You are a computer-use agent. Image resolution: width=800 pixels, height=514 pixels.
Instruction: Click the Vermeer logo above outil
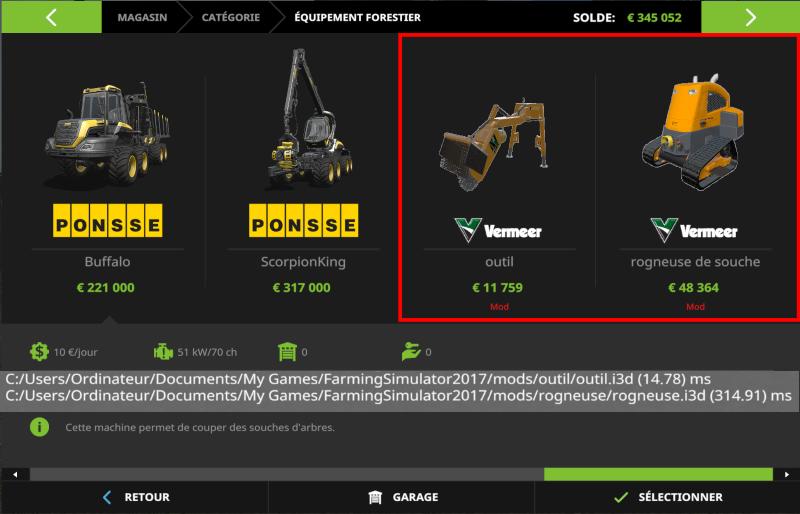pyautogui.click(x=498, y=230)
